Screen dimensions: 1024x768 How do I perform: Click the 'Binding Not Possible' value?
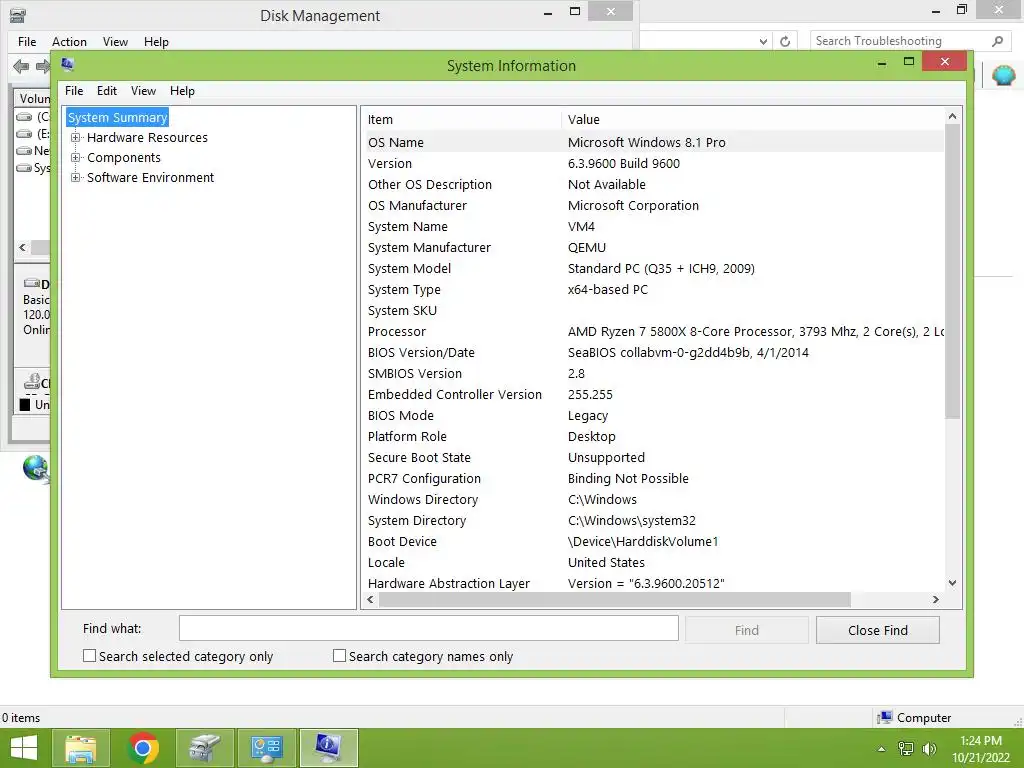click(x=628, y=479)
